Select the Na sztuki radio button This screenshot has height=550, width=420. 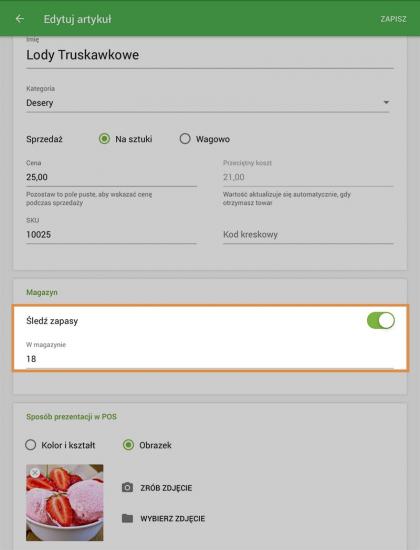[104, 139]
